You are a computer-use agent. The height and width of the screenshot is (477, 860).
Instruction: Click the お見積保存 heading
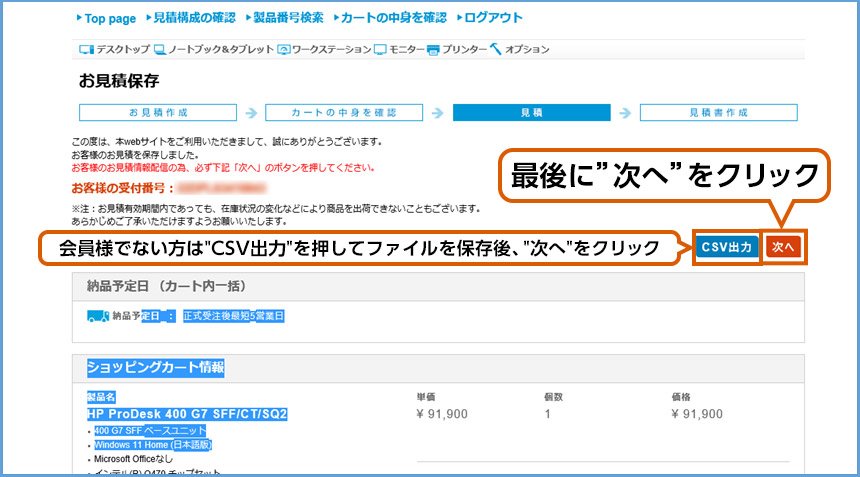[x=119, y=81]
